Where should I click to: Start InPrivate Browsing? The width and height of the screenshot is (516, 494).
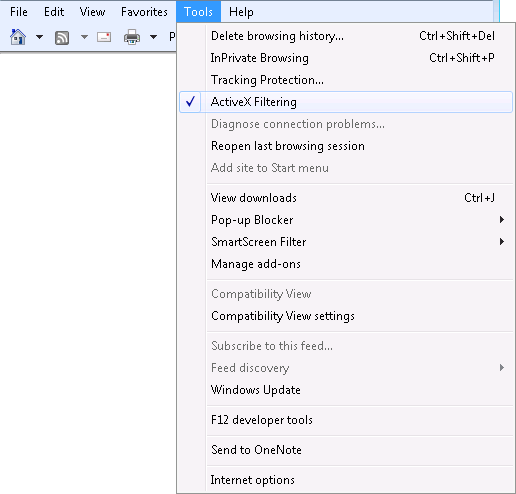coord(346,58)
